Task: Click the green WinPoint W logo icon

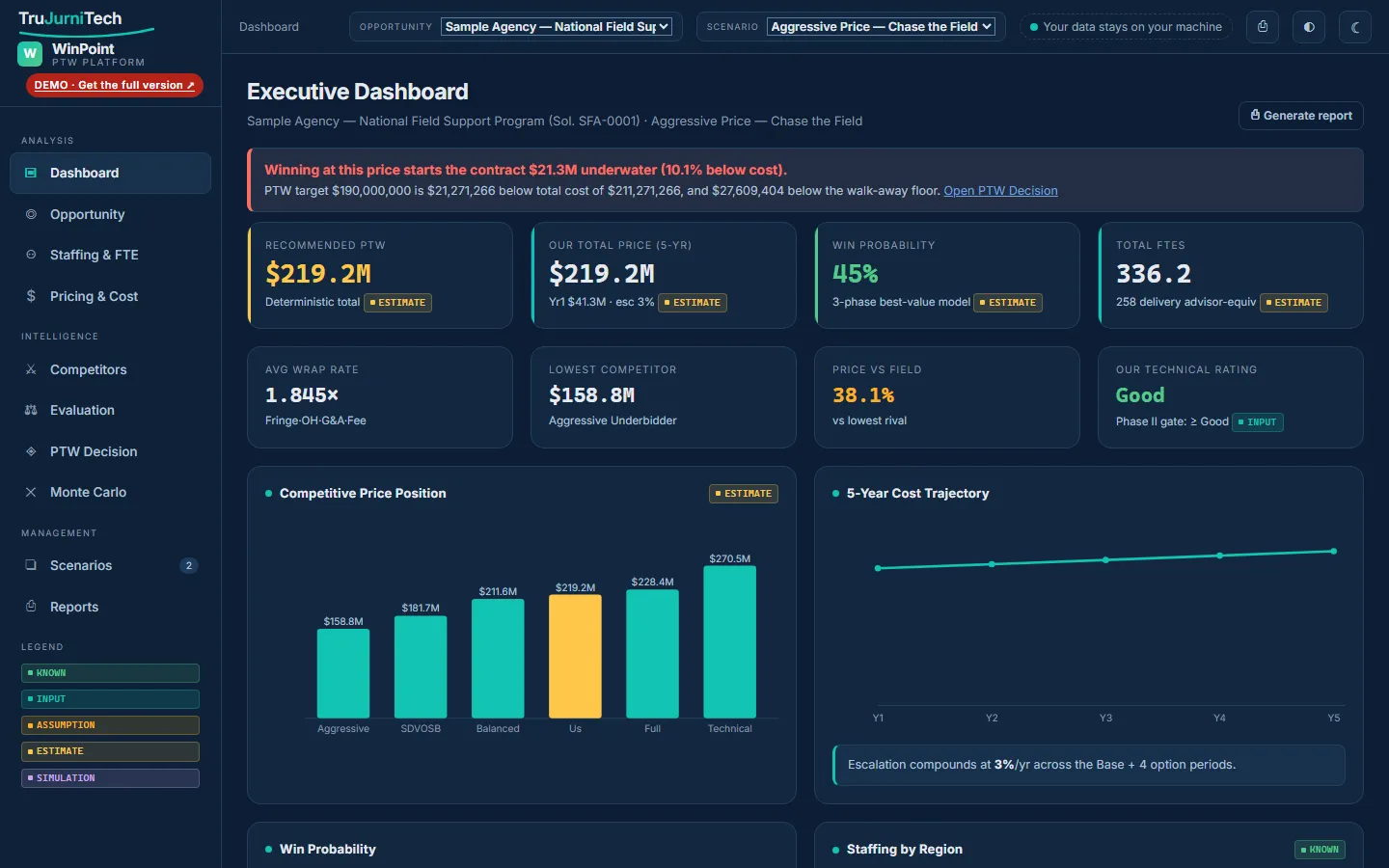Action: (30, 54)
